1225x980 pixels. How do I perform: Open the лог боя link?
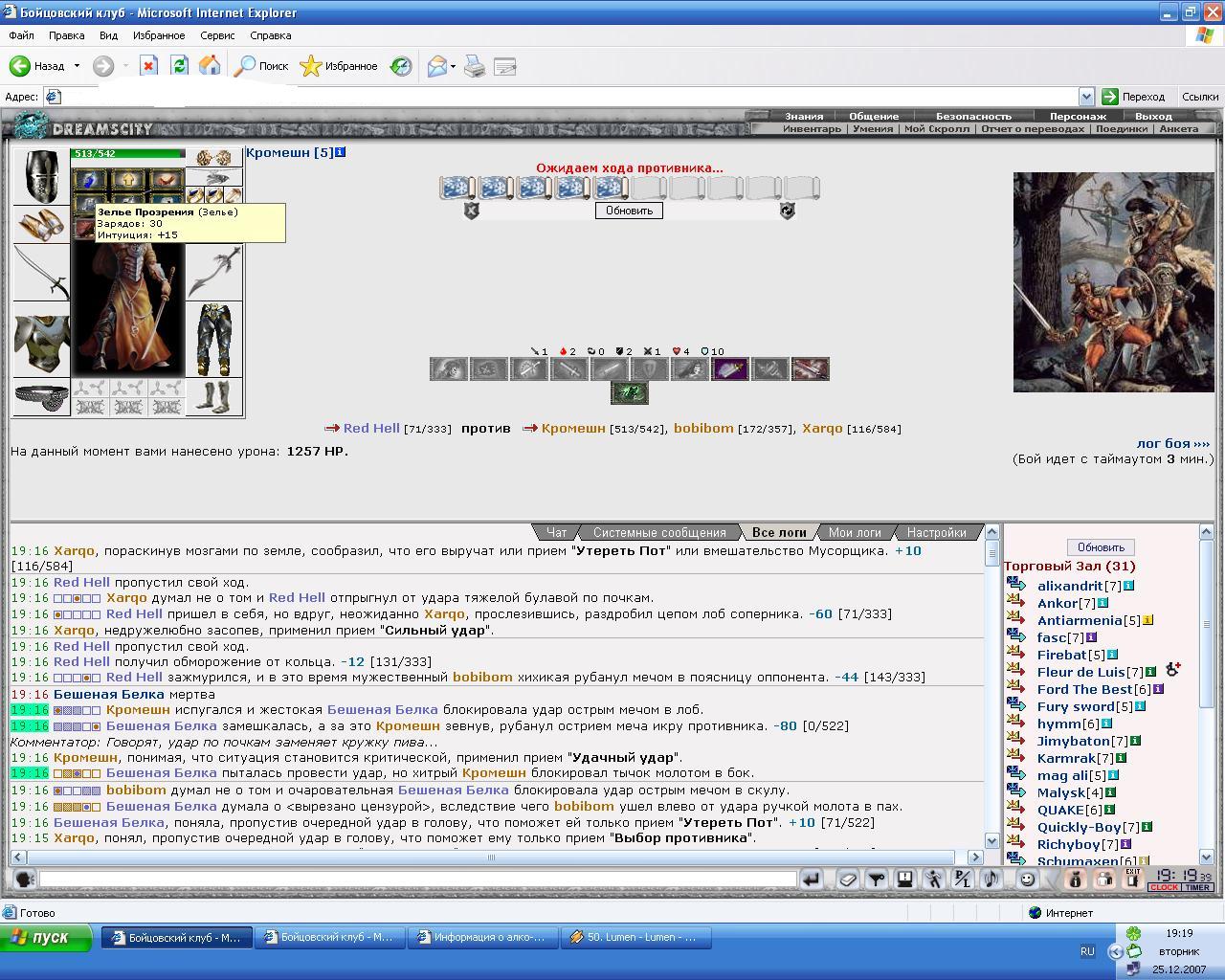coord(1172,443)
